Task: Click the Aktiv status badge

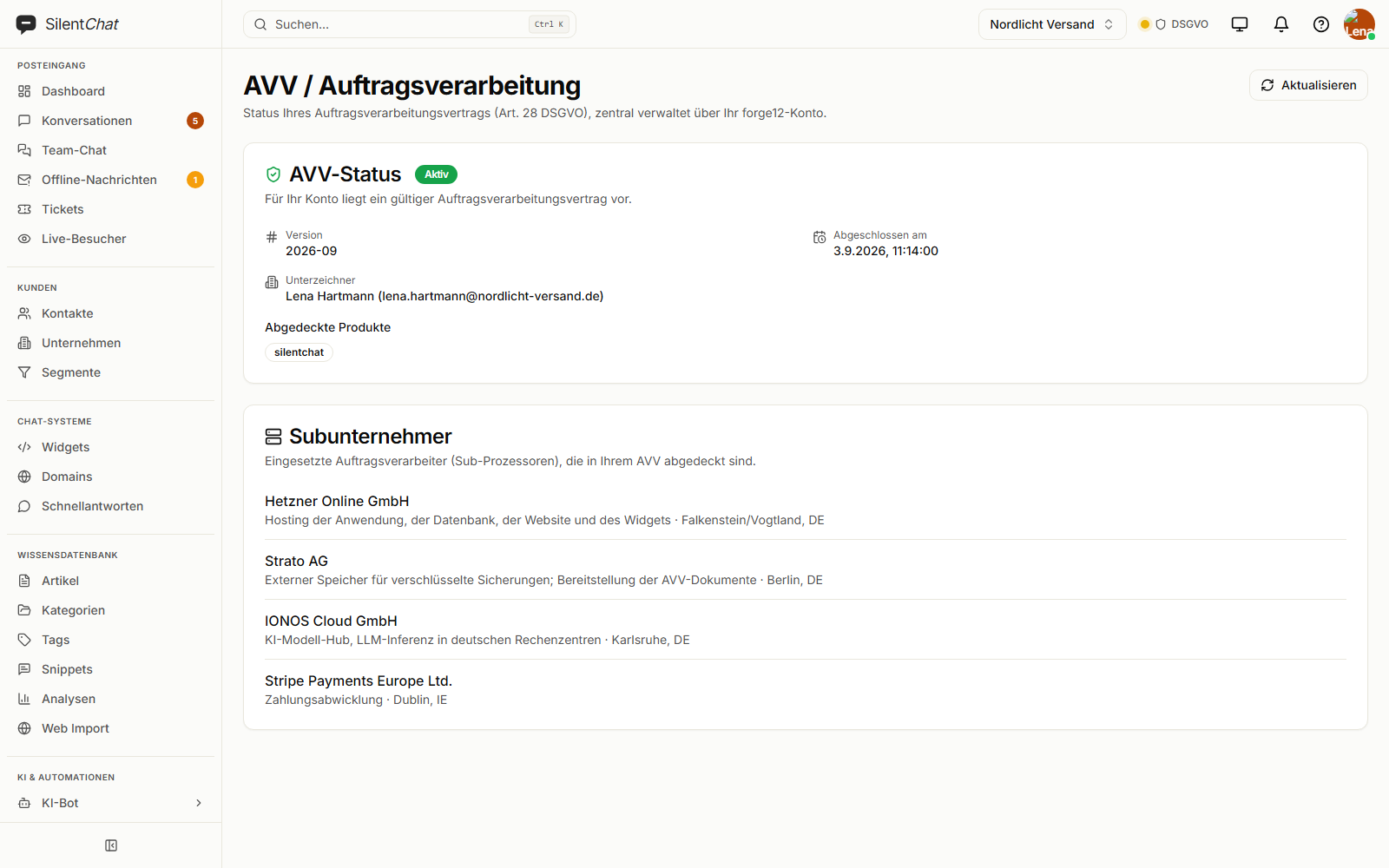Action: tap(436, 174)
